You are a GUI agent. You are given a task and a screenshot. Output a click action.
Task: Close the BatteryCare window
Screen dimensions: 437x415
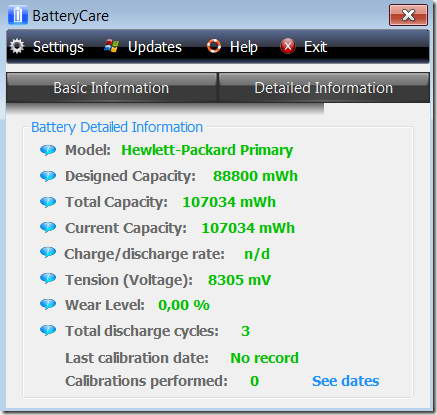point(408,15)
